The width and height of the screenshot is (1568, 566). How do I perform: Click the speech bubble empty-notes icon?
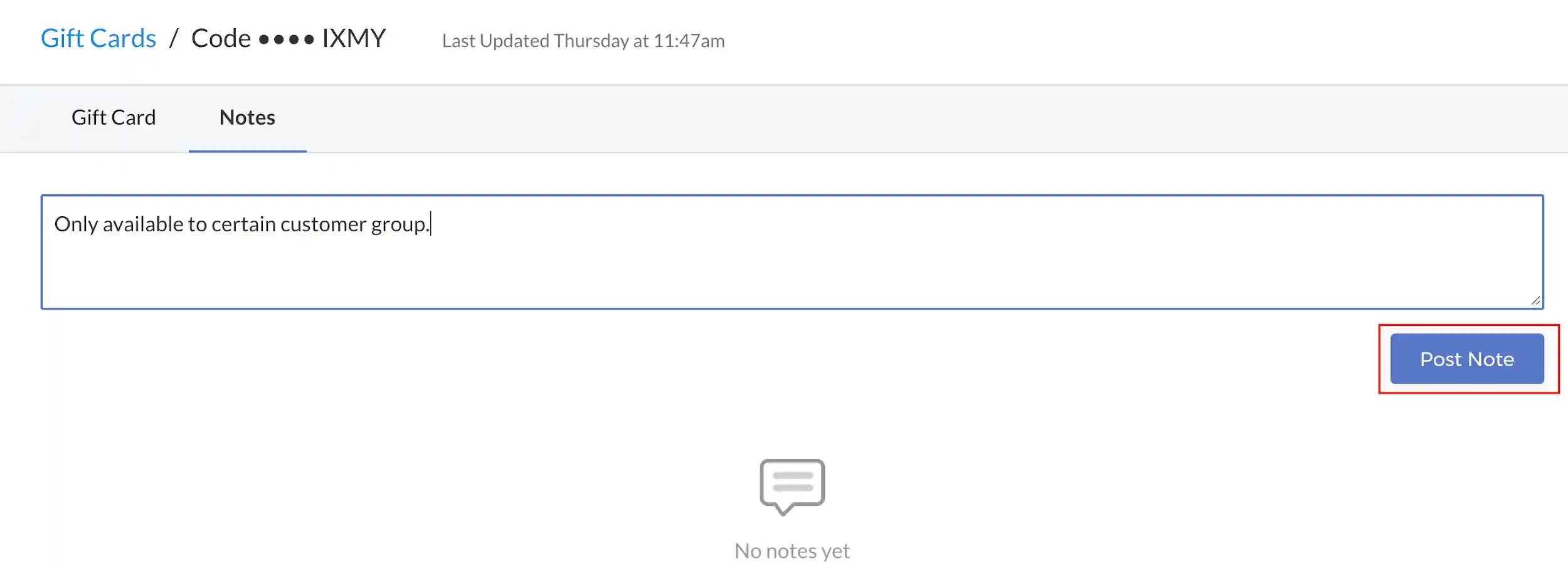coord(792,487)
